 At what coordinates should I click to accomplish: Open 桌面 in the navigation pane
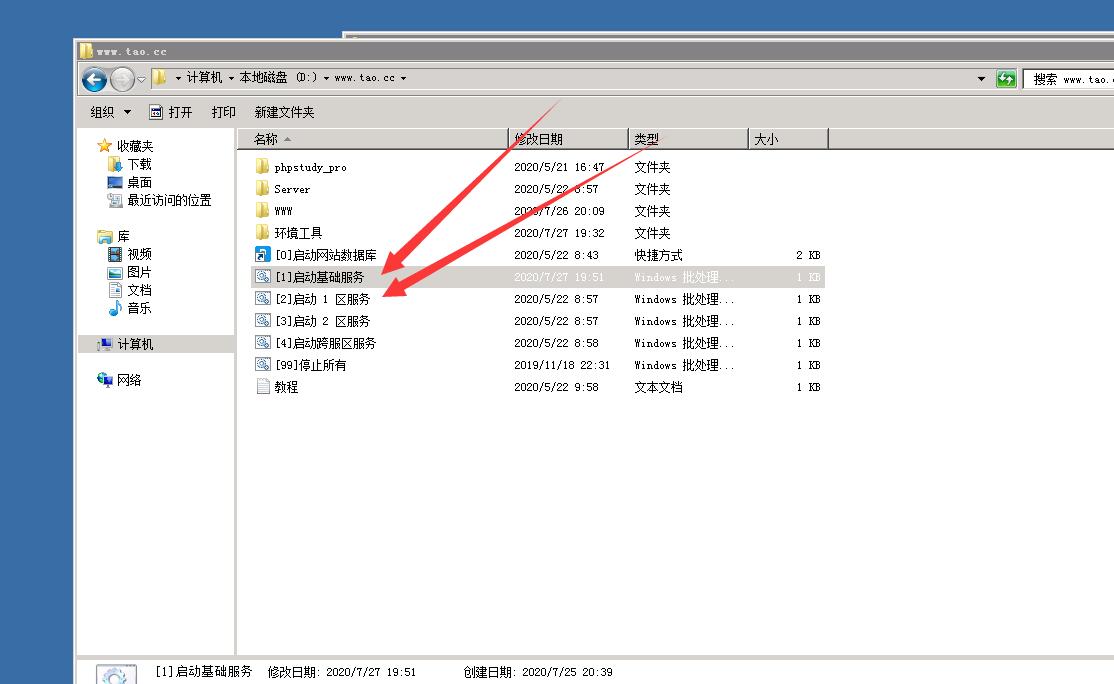(x=139, y=182)
